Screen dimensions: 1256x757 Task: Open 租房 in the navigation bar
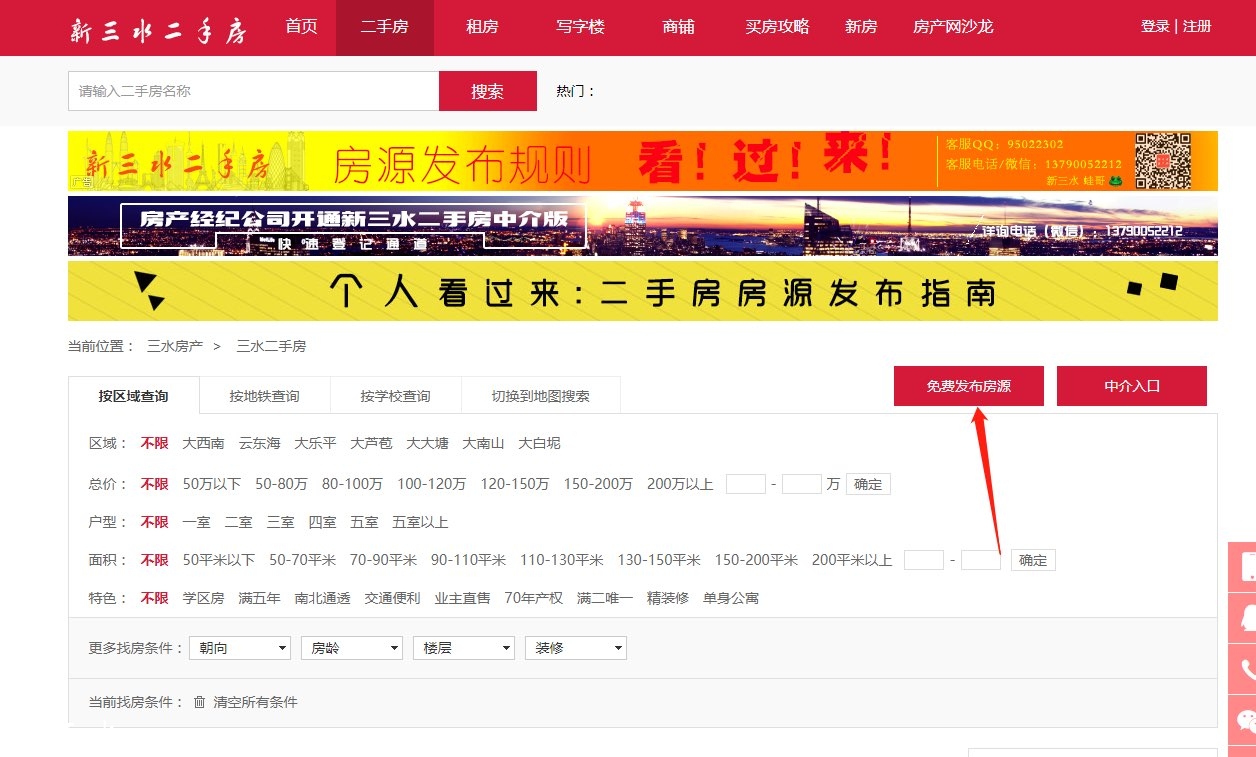click(x=482, y=27)
